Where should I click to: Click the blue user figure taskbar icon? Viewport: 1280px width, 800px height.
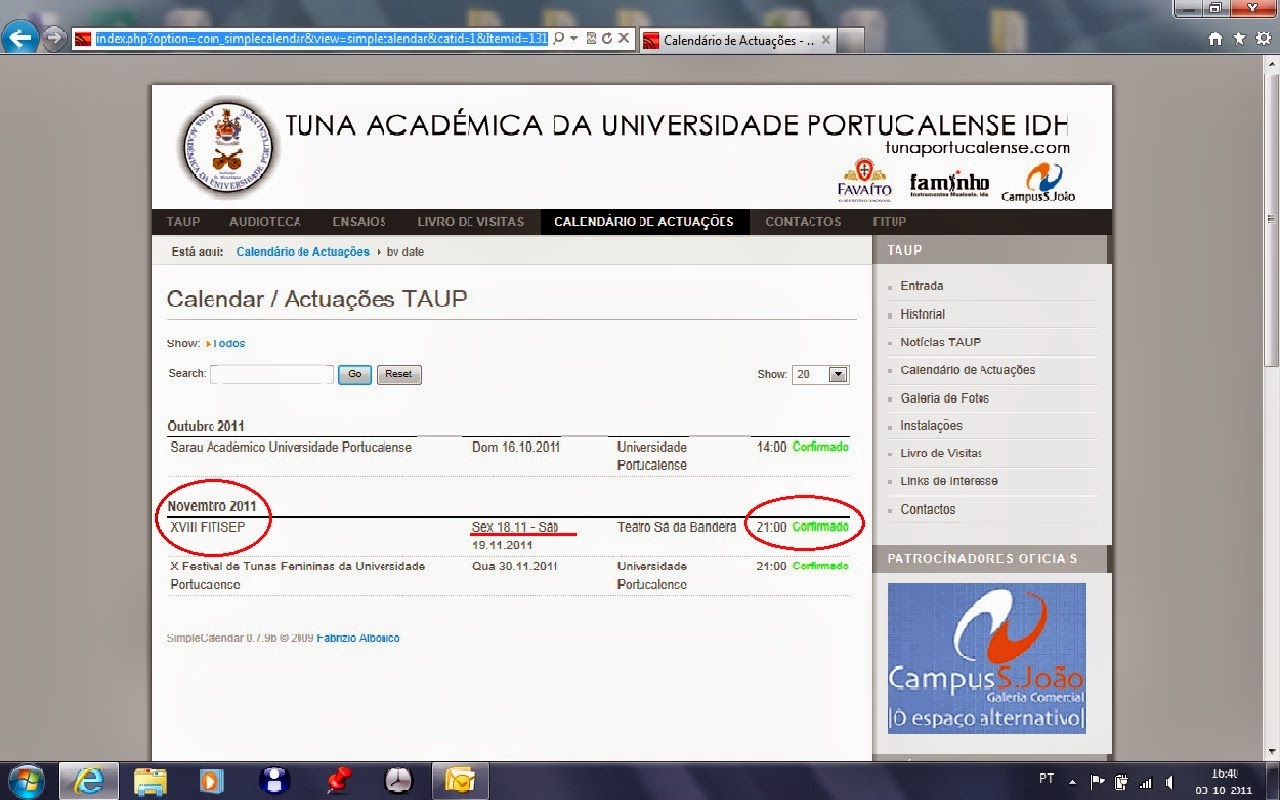(274, 780)
